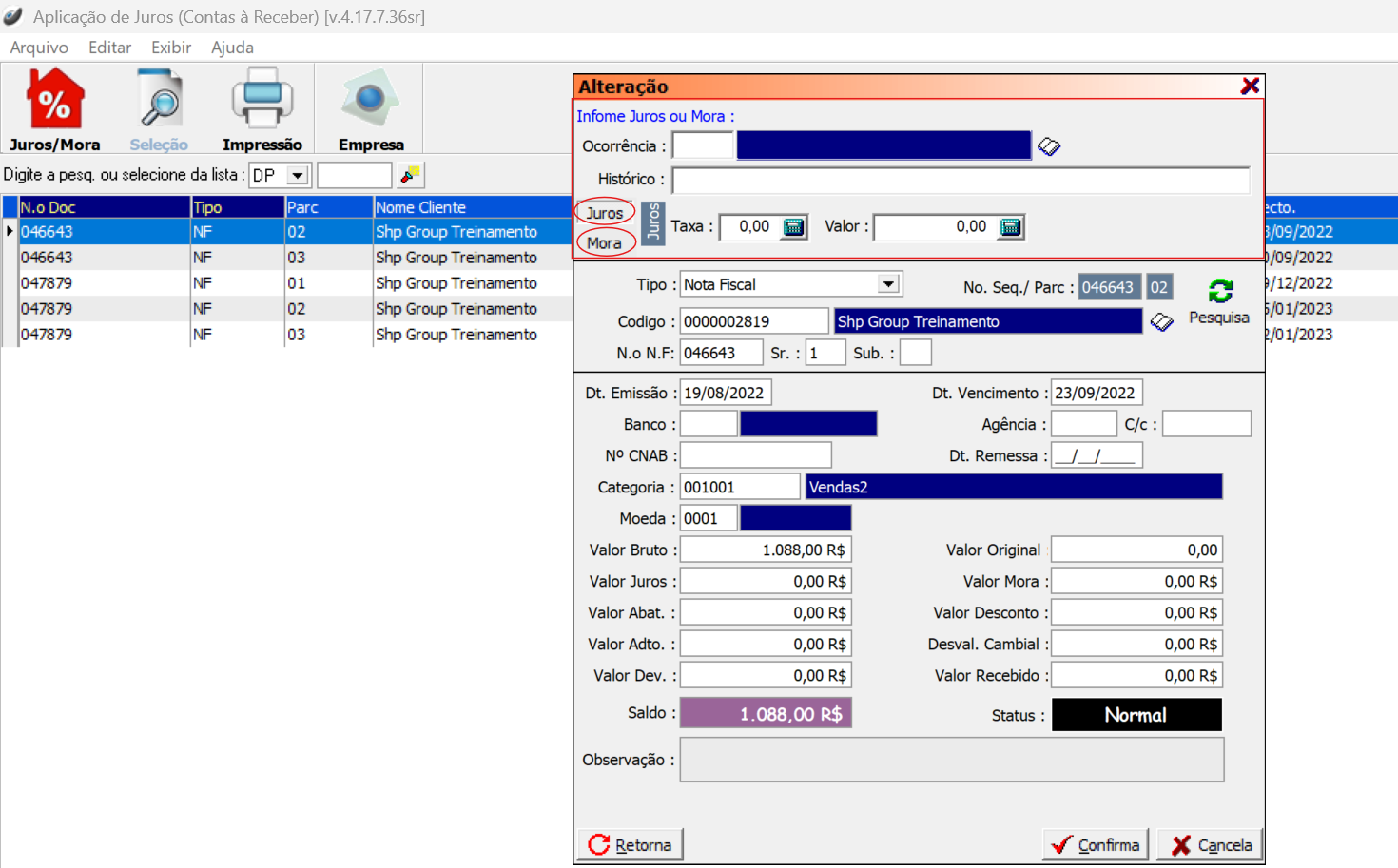
Task: Open client lookup icon beside Shp Group Treinamento
Action: [x=1161, y=322]
